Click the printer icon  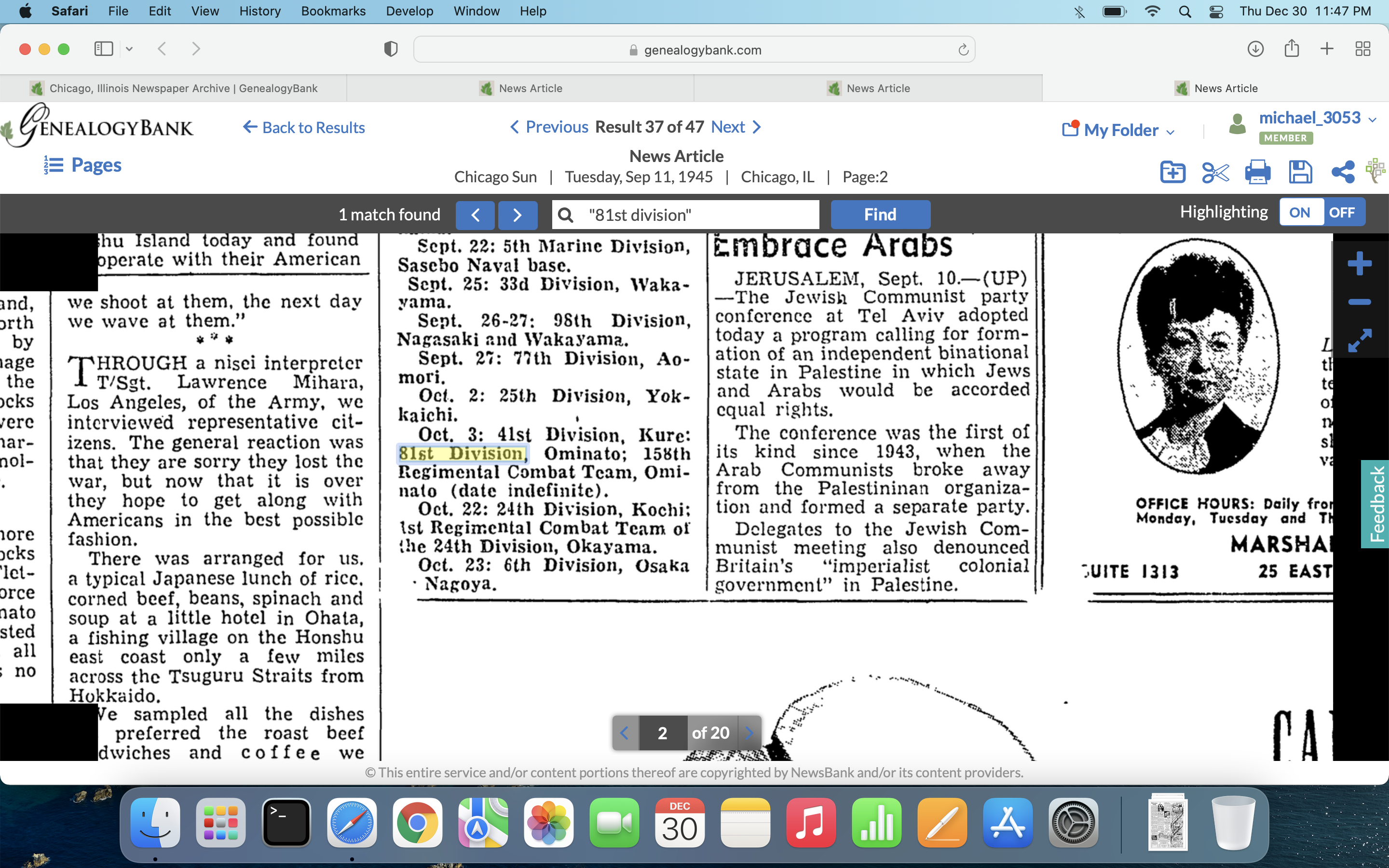coord(1257,172)
